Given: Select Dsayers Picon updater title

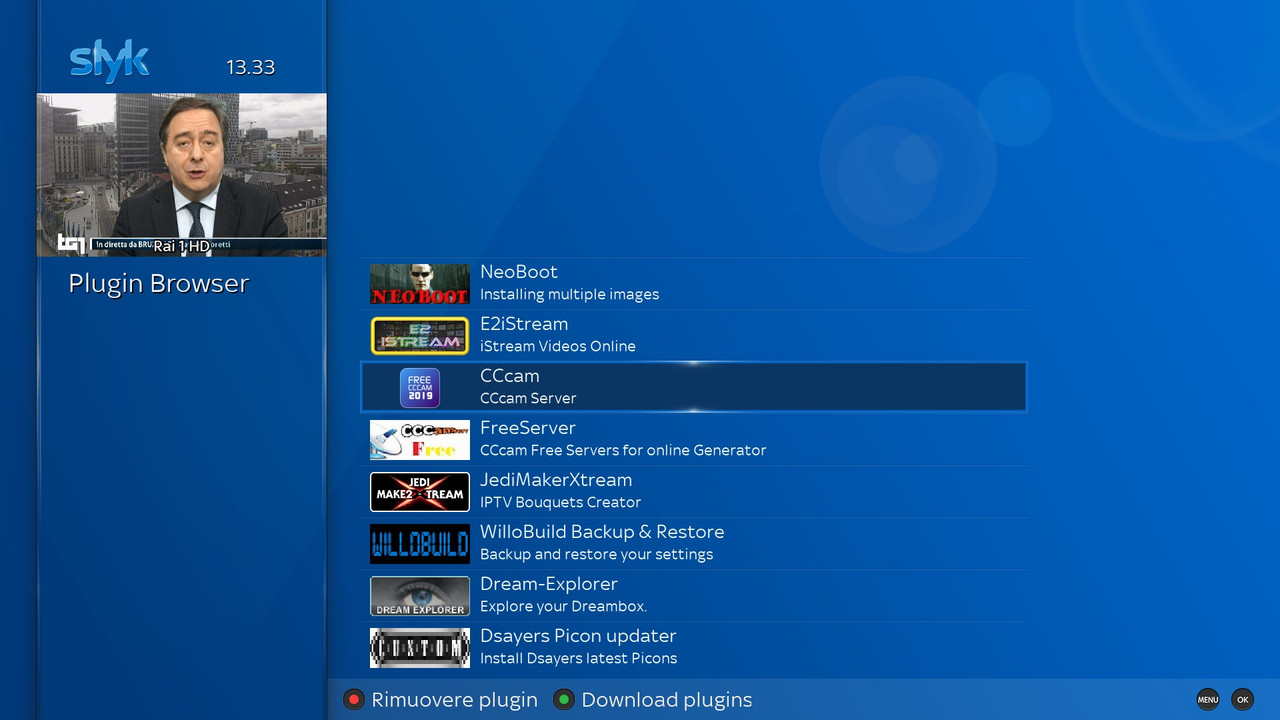Looking at the screenshot, I should click(x=578, y=636).
